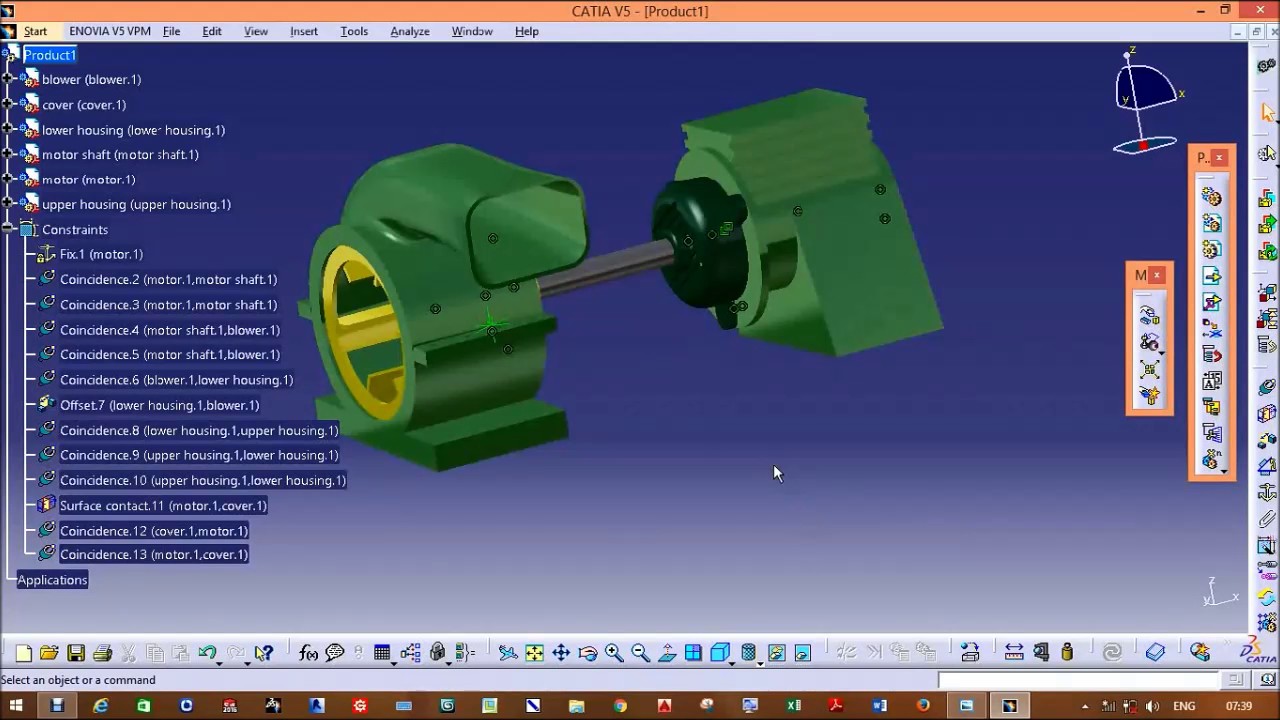The height and width of the screenshot is (720, 1280).
Task: Expand the cover (cover.1) node
Action: 8,104
